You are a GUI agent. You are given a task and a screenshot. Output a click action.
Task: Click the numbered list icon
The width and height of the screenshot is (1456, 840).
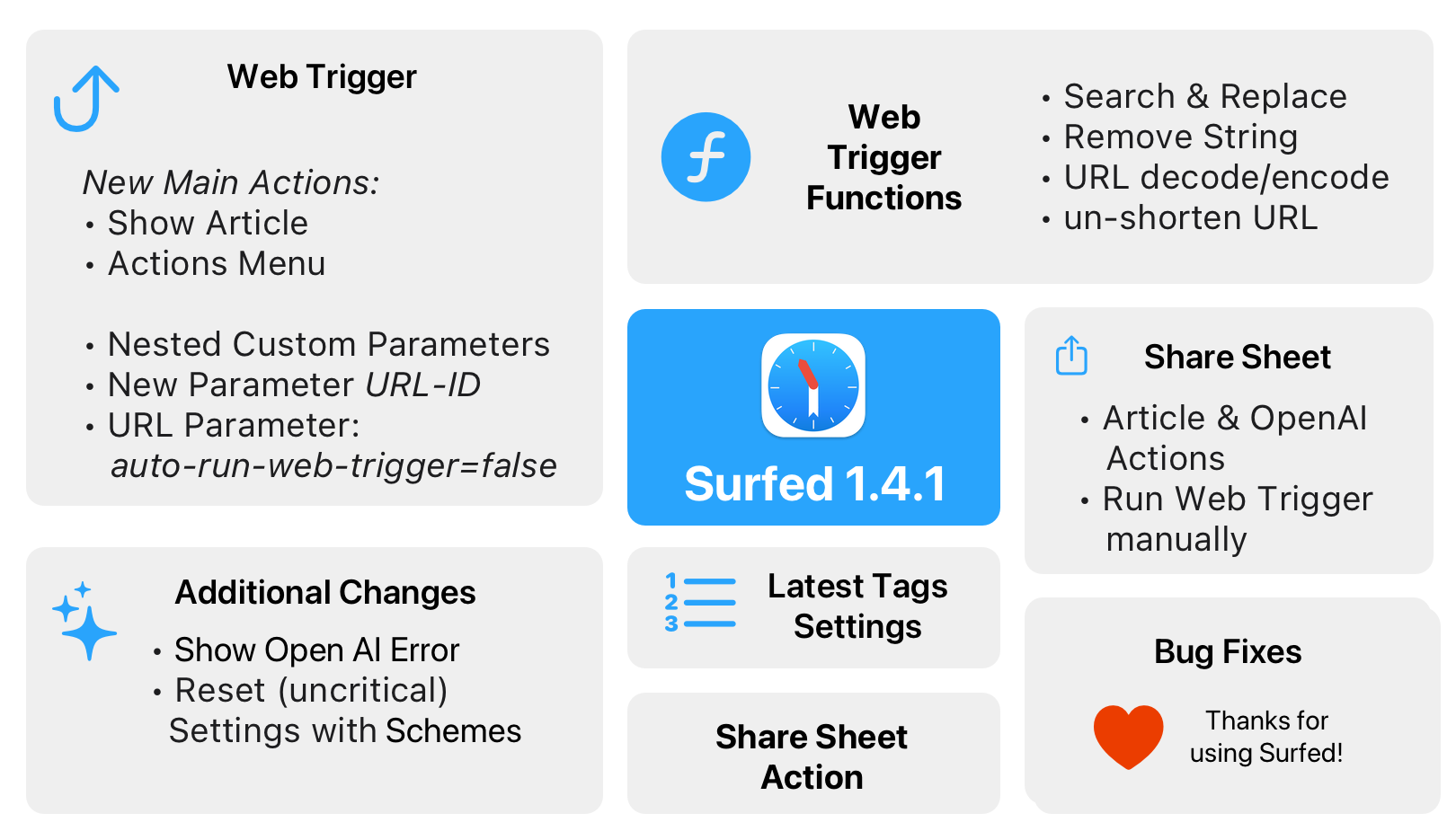click(x=700, y=603)
